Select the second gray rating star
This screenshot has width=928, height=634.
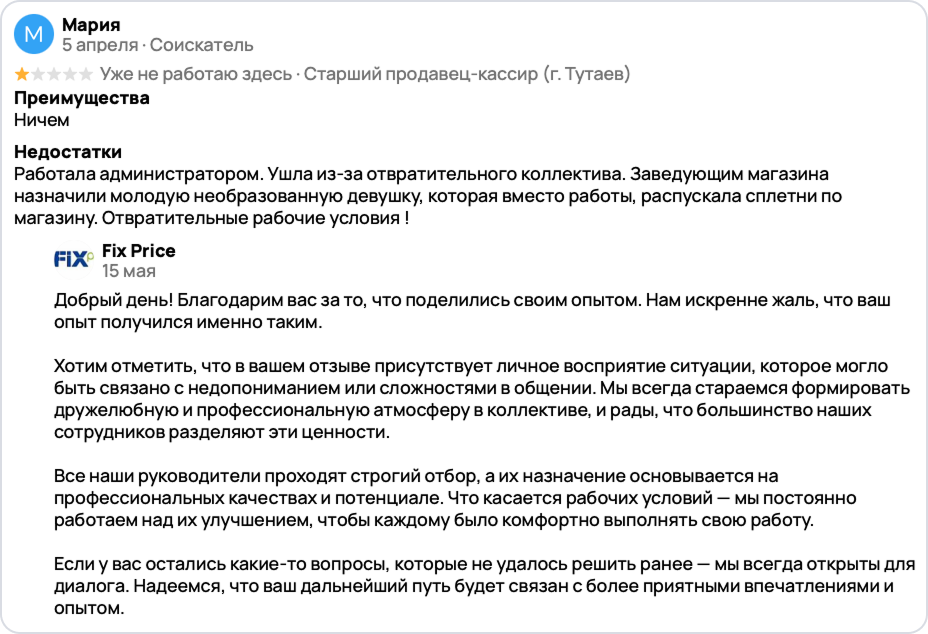38,74
